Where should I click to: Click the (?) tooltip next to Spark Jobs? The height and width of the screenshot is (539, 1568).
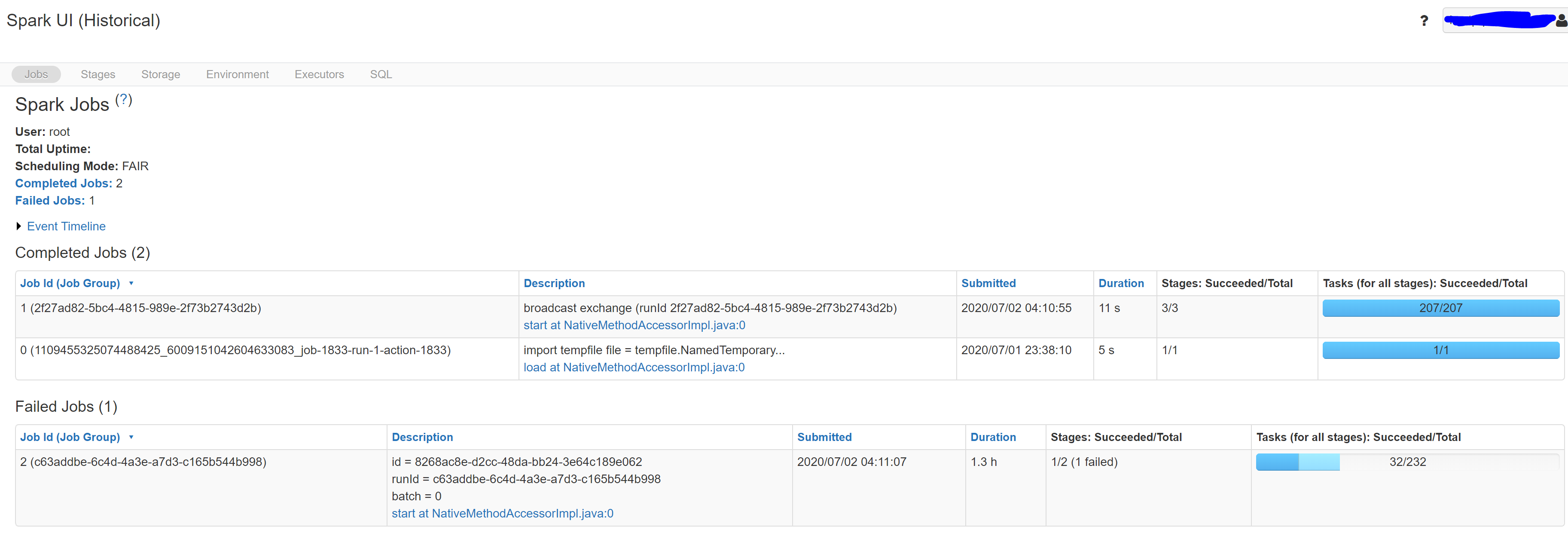coord(124,99)
